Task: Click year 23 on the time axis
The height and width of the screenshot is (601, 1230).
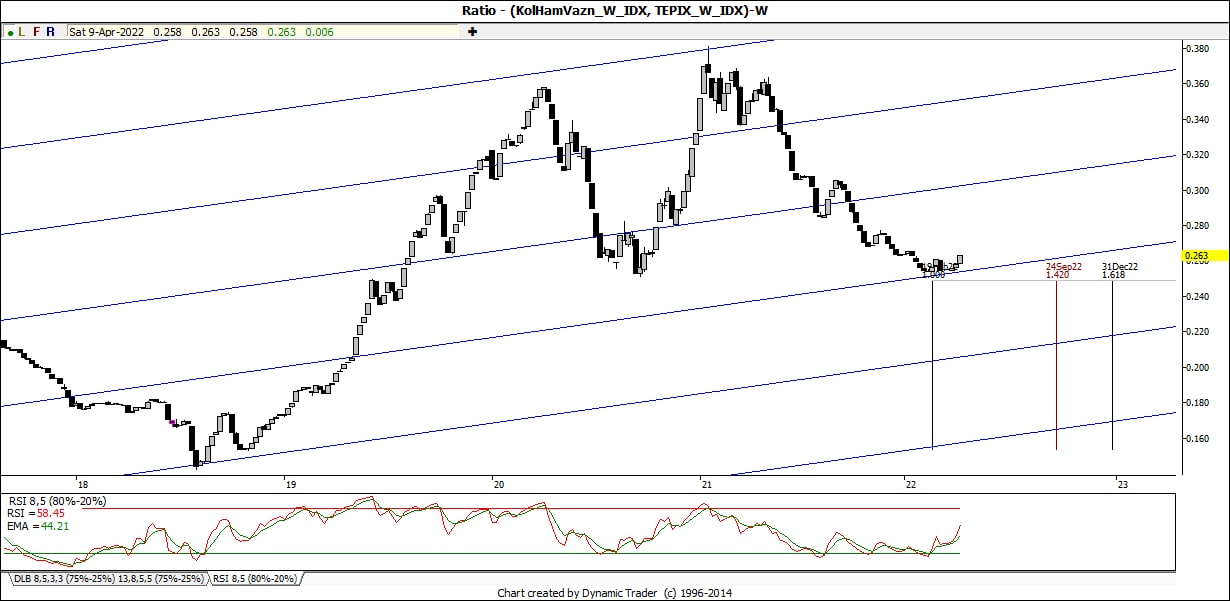Action: (1122, 485)
